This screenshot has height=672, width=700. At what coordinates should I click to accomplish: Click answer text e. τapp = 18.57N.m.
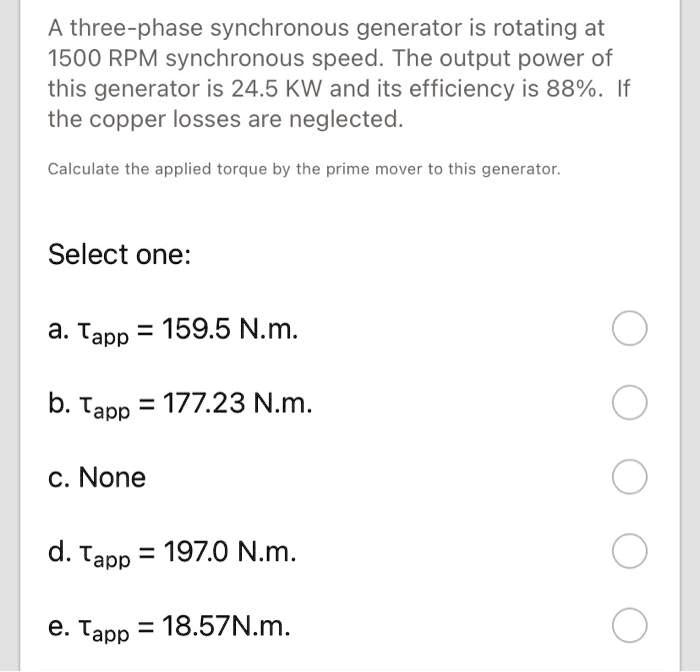point(169,627)
